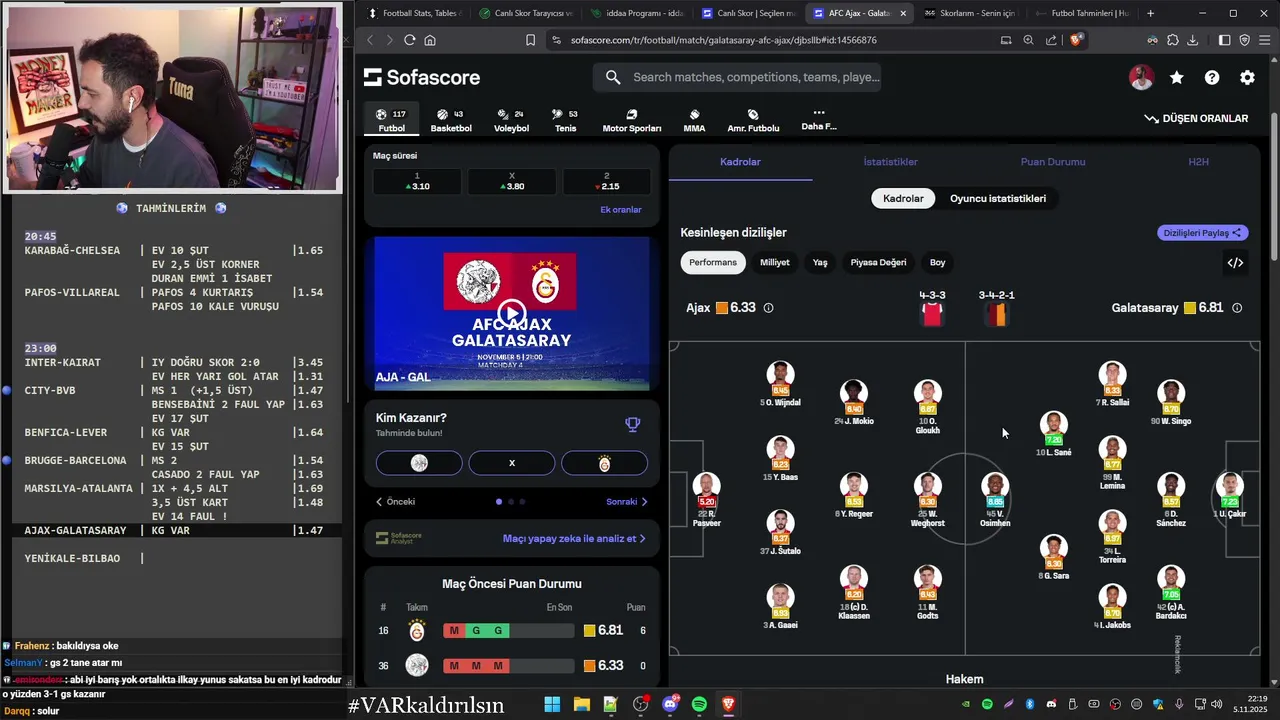Go to Önceki slide with chevron

395,502
